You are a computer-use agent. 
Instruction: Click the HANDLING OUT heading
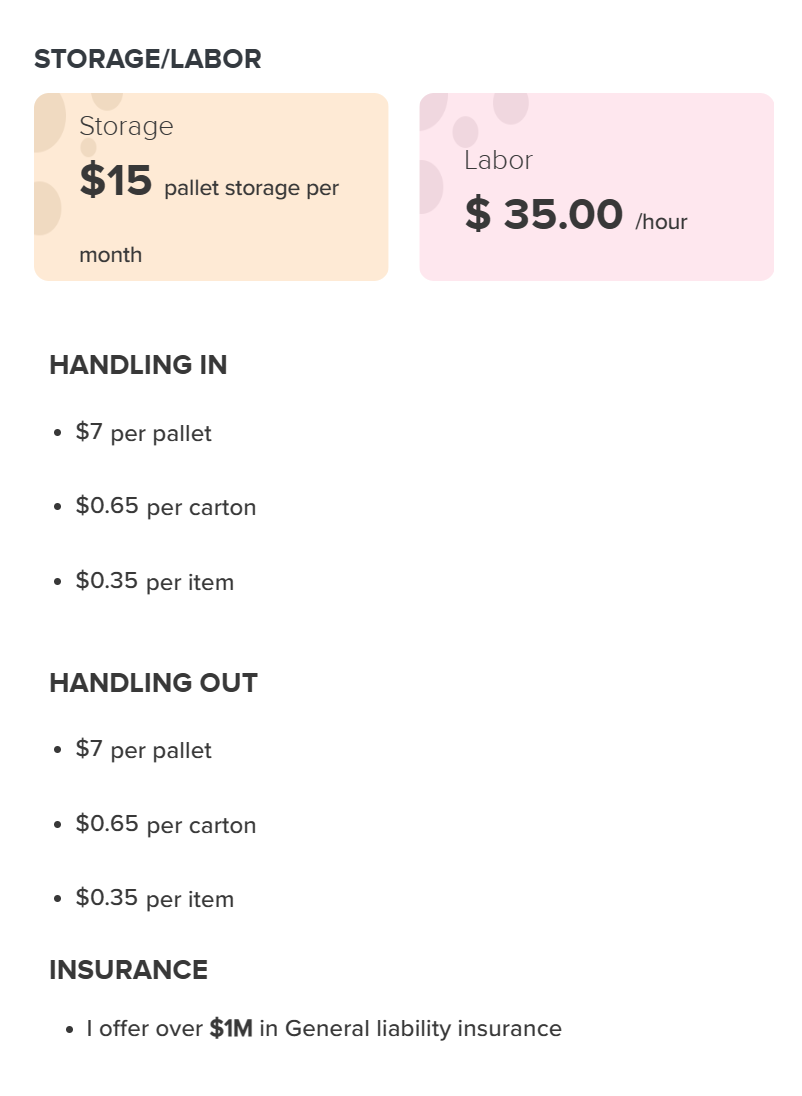(x=154, y=683)
